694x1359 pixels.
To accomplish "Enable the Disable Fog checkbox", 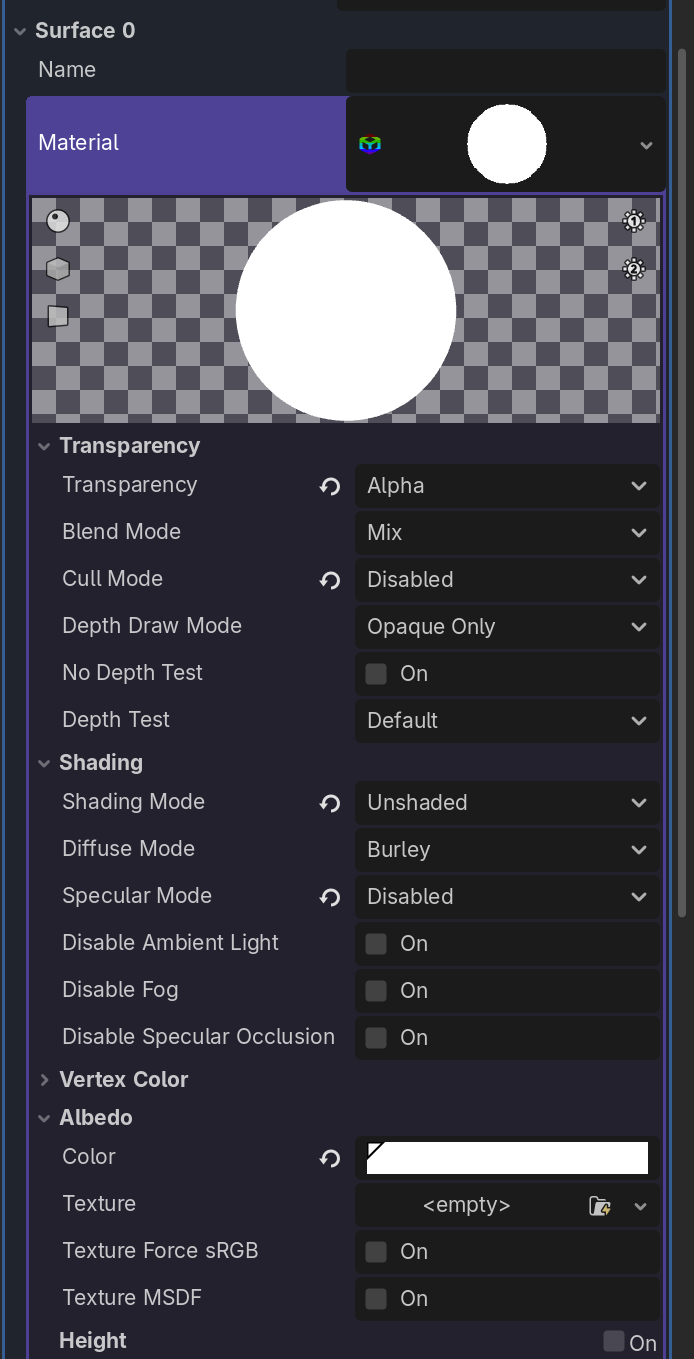I will click(x=376, y=991).
